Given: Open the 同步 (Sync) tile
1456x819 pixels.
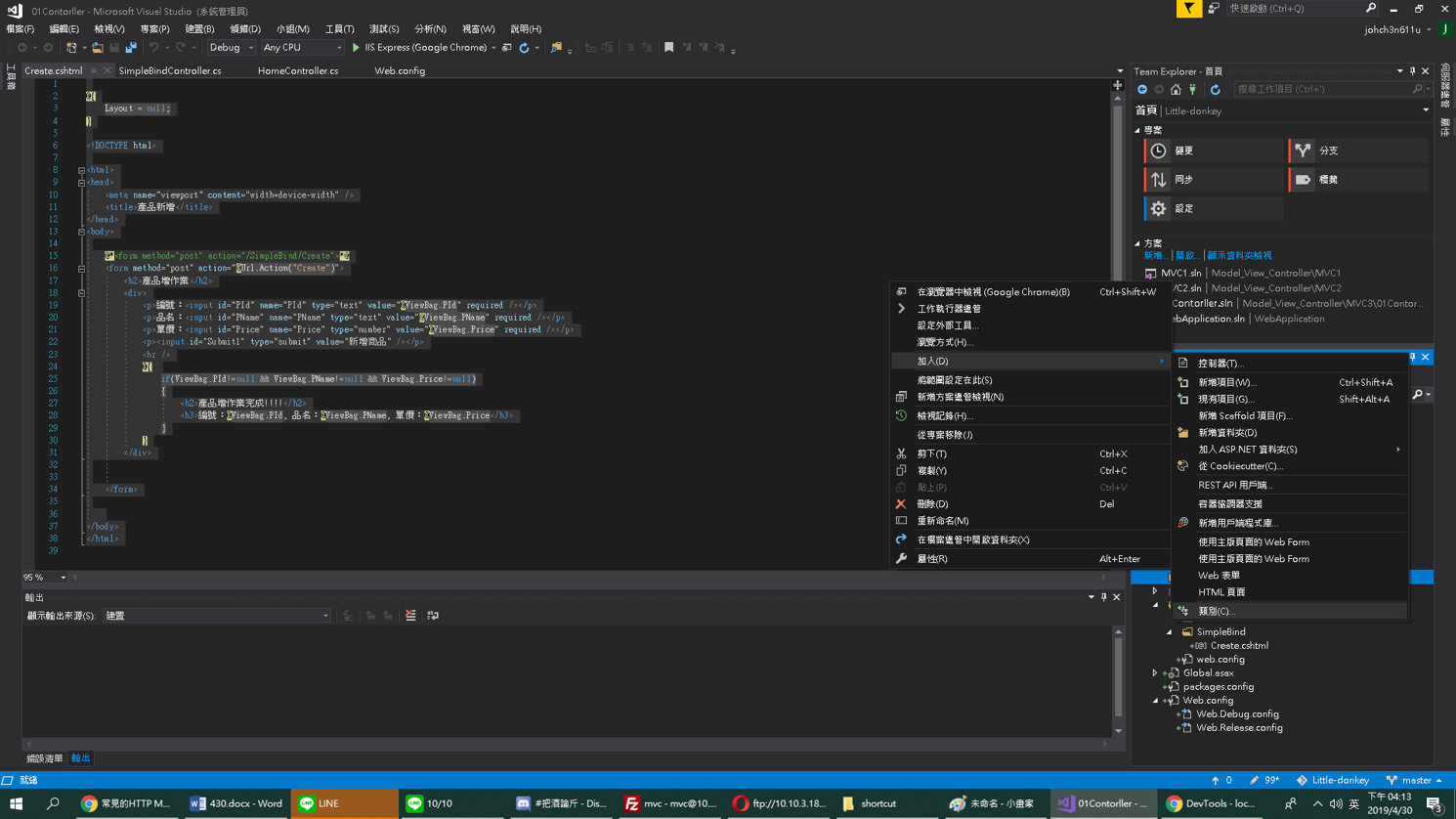Looking at the screenshot, I should pyautogui.click(x=1213, y=180).
